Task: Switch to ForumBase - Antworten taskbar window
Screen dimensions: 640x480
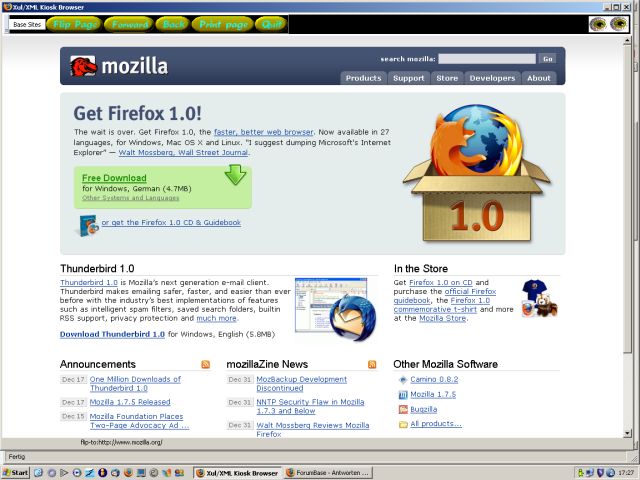Action: 328,473
